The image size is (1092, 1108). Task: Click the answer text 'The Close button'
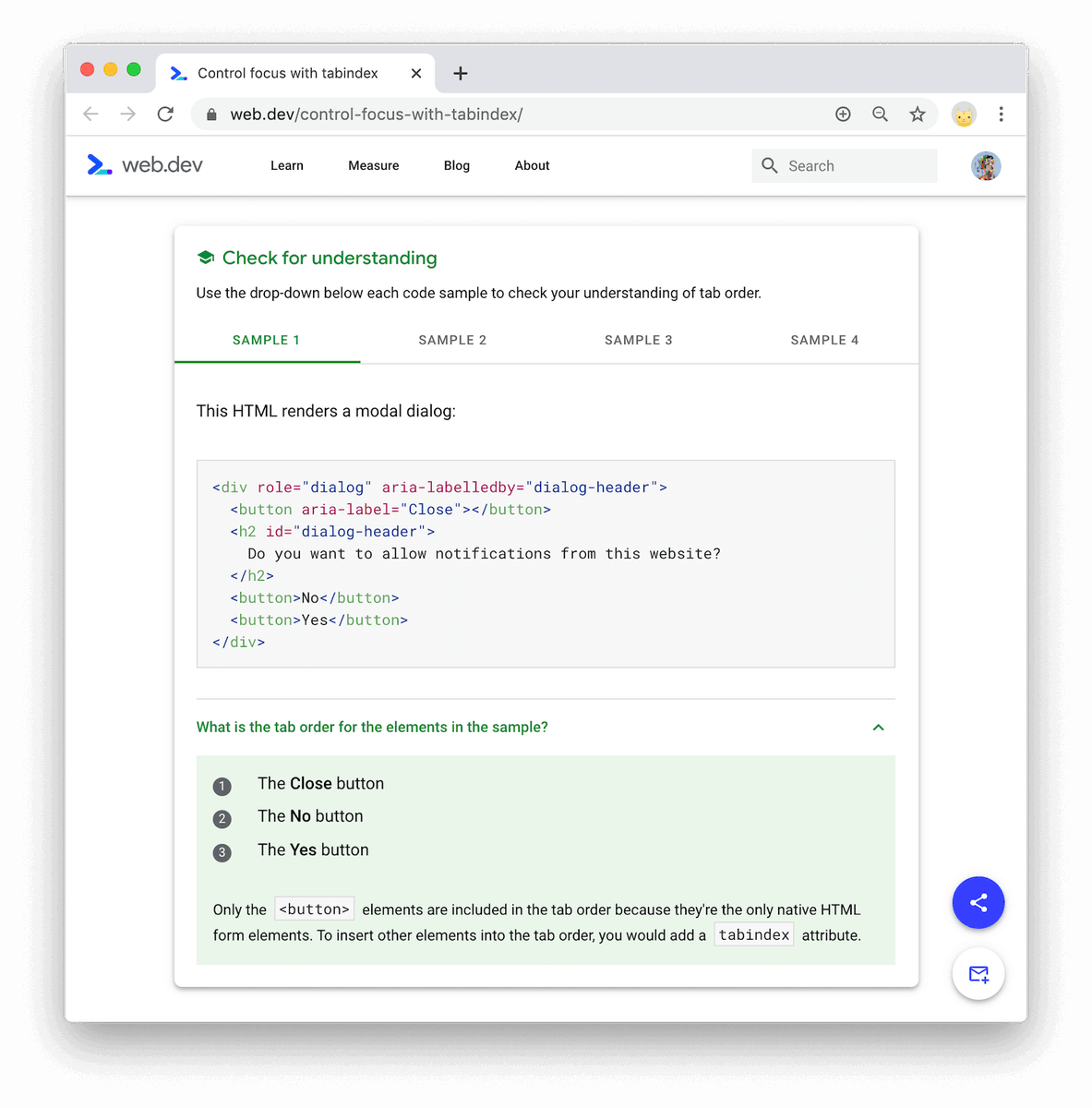click(x=320, y=783)
